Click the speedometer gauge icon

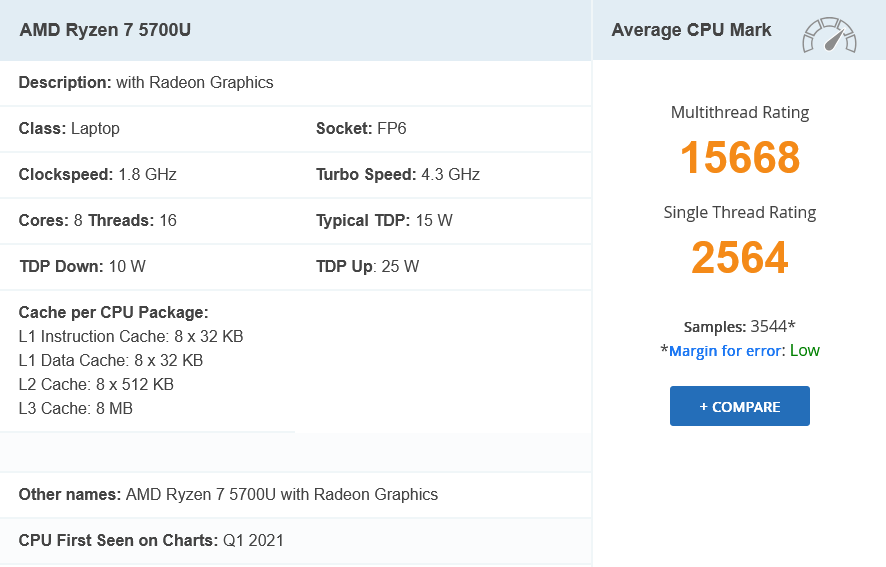coord(829,34)
